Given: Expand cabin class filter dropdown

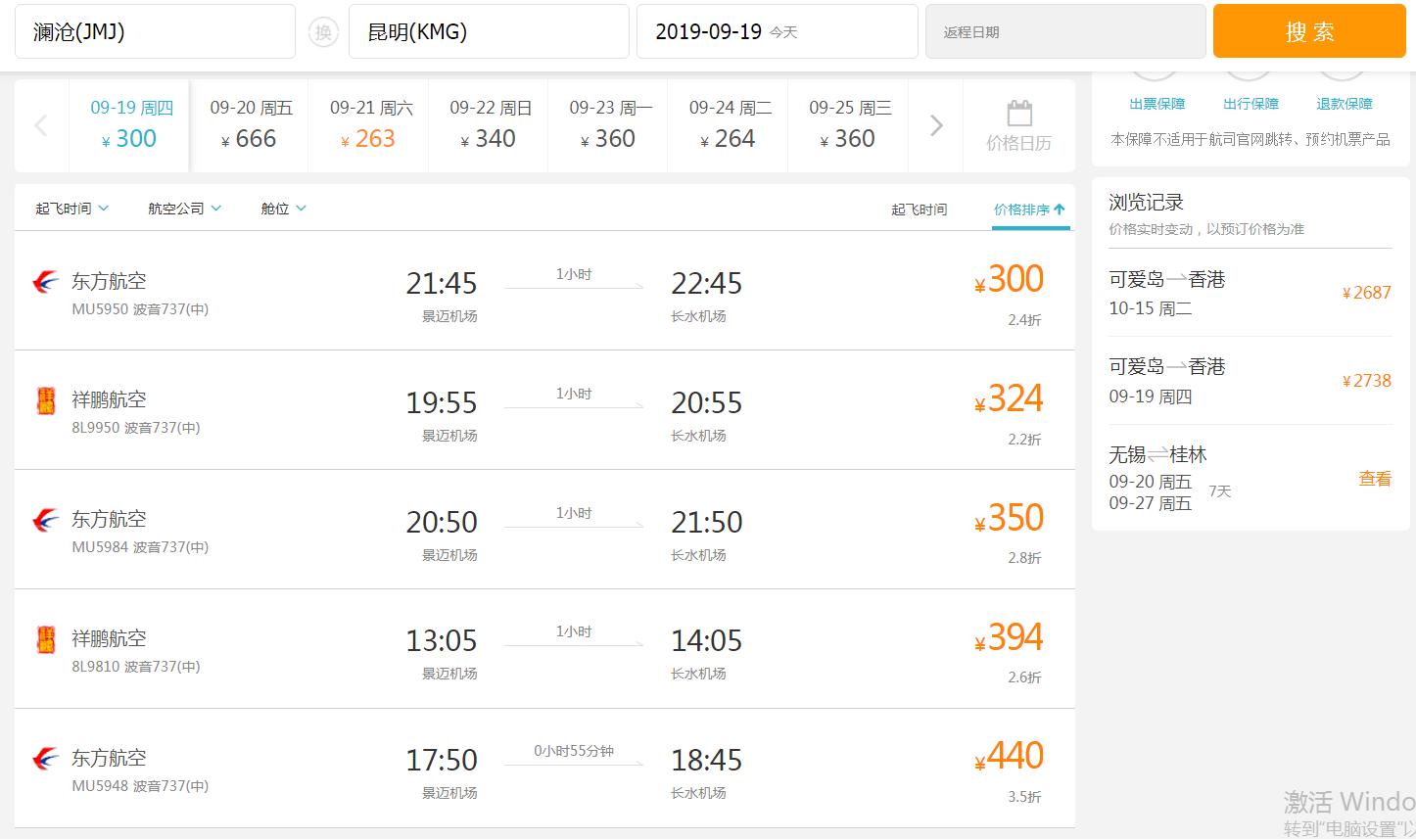Looking at the screenshot, I should pos(284,209).
